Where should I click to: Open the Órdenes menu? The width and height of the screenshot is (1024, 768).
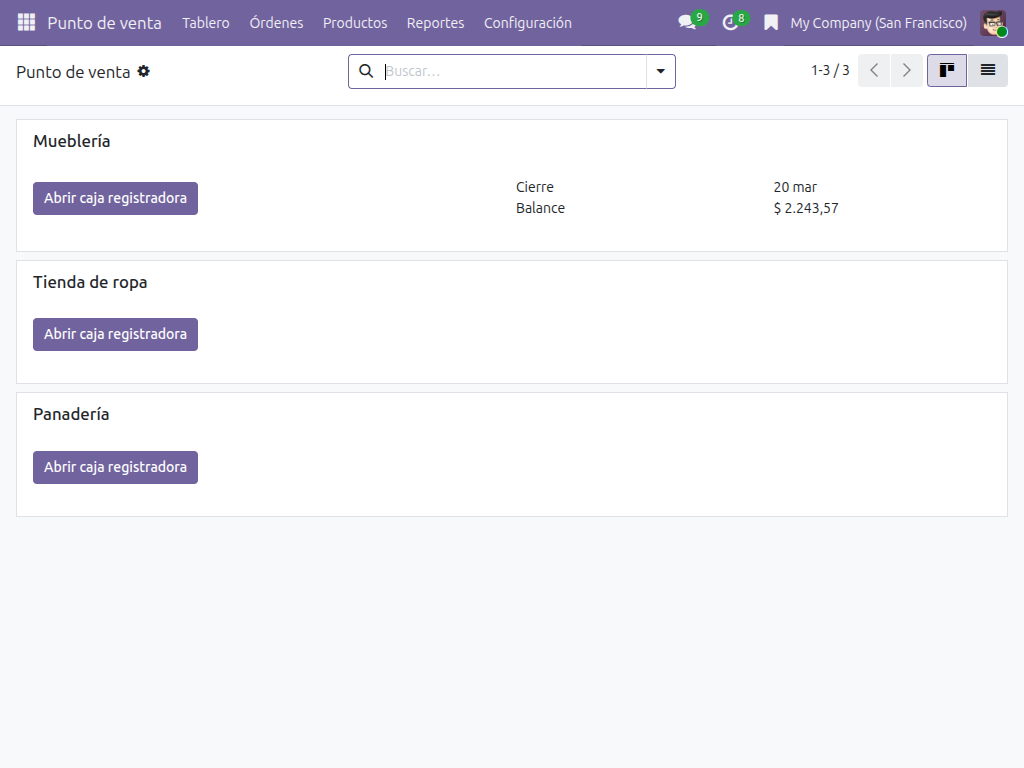click(276, 22)
